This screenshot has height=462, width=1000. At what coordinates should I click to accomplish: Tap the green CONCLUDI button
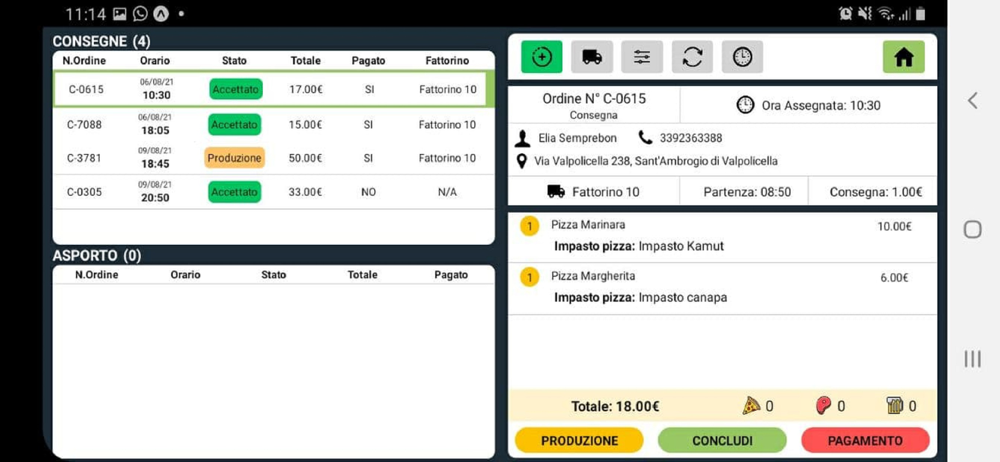722,440
